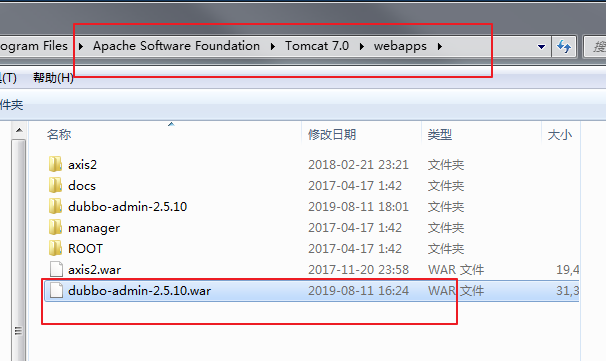Click the axis2 folder icon

(55, 164)
